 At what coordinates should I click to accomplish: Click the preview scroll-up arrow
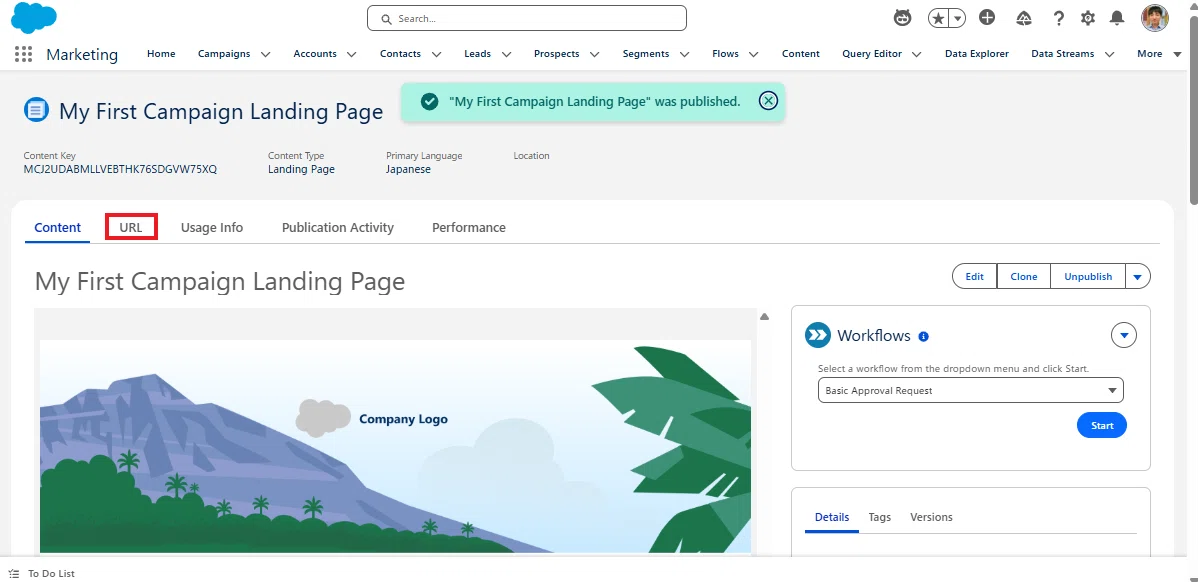(x=764, y=316)
